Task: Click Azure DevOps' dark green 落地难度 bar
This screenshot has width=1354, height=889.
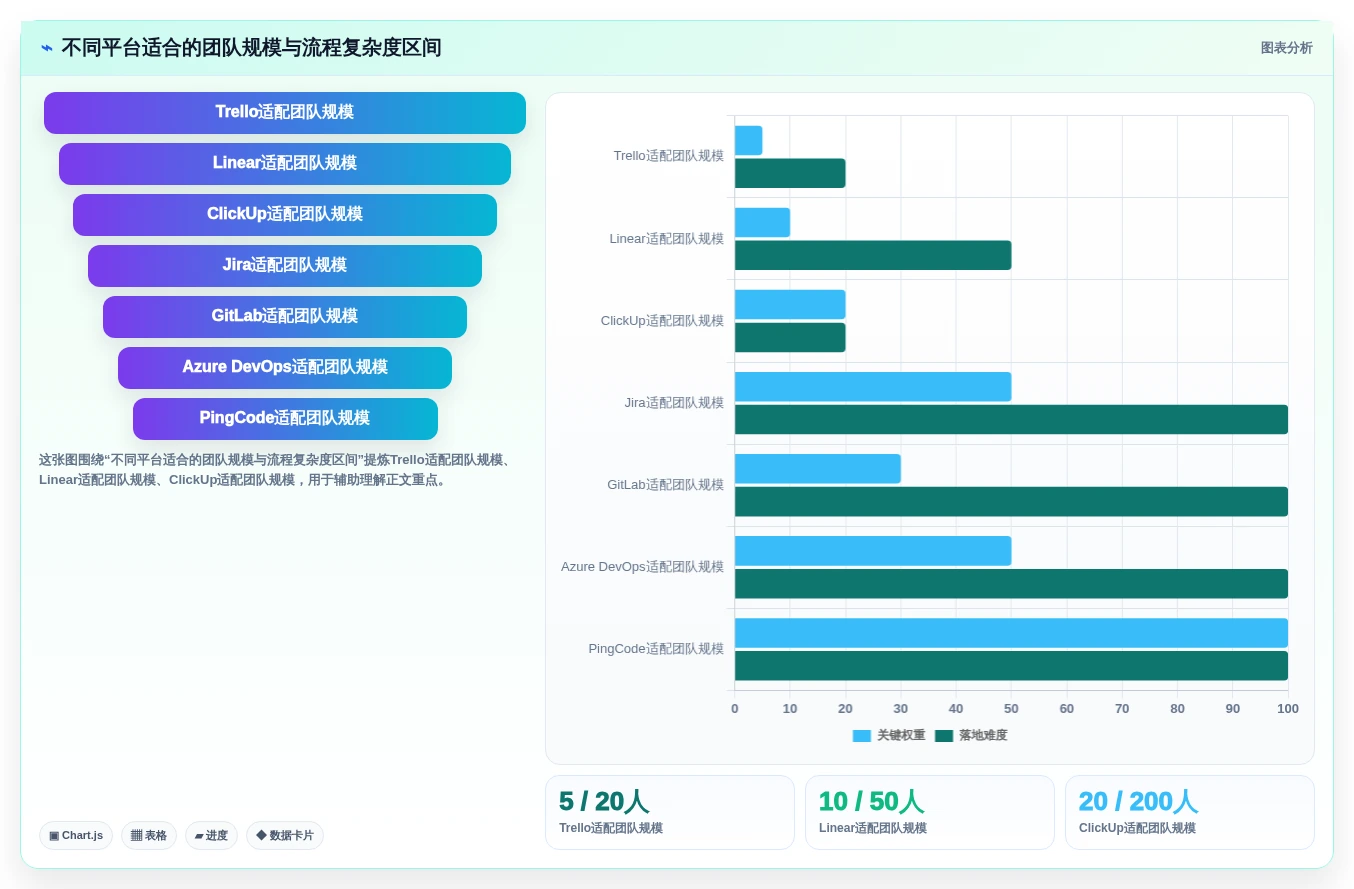Action: (1011, 583)
